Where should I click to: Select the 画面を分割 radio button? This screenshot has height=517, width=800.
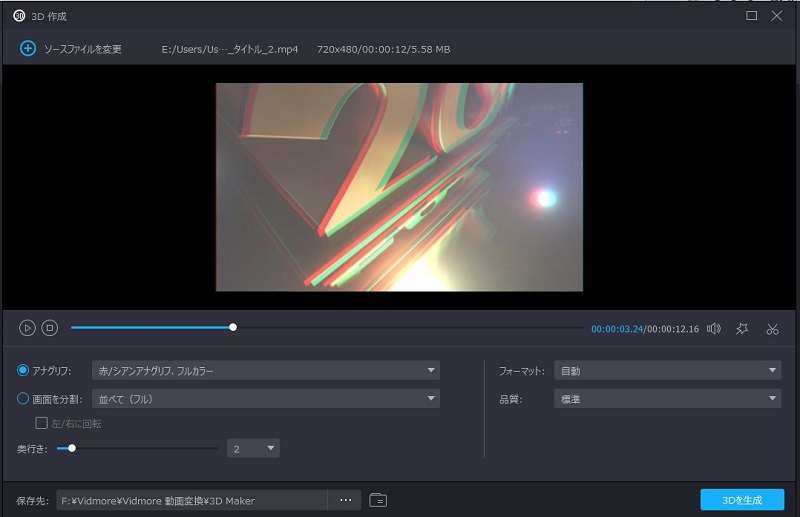[x=24, y=399]
